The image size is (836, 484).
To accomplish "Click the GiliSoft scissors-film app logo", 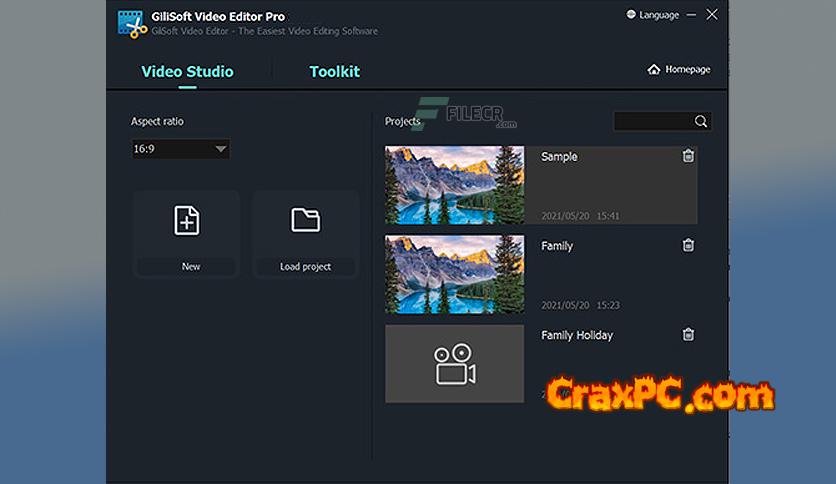I will [130, 22].
